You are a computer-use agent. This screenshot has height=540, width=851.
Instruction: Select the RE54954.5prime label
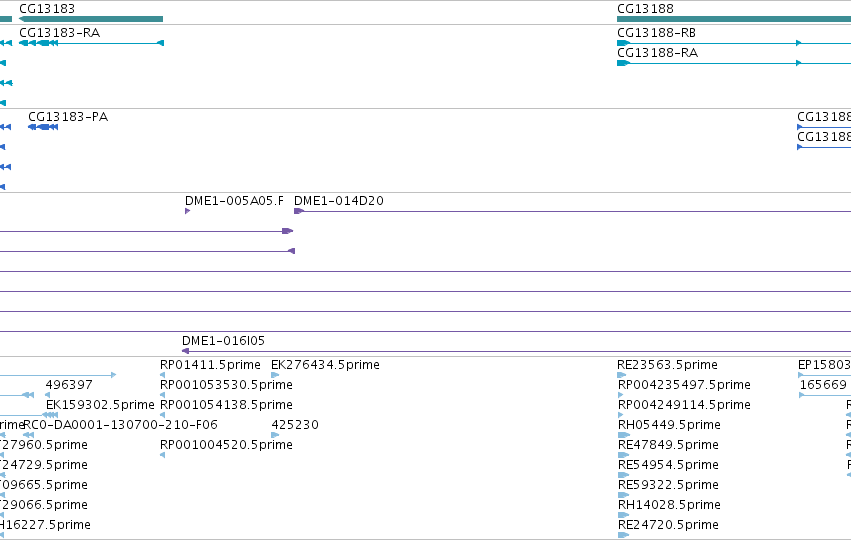click(x=669, y=465)
